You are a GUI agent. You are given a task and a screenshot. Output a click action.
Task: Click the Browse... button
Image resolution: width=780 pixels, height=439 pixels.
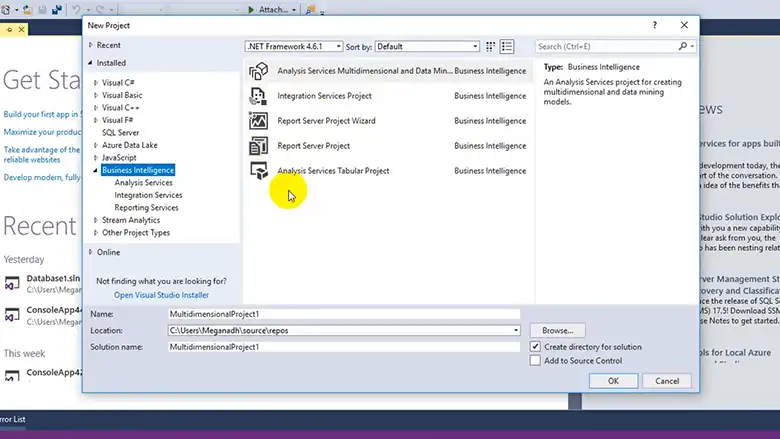point(558,330)
